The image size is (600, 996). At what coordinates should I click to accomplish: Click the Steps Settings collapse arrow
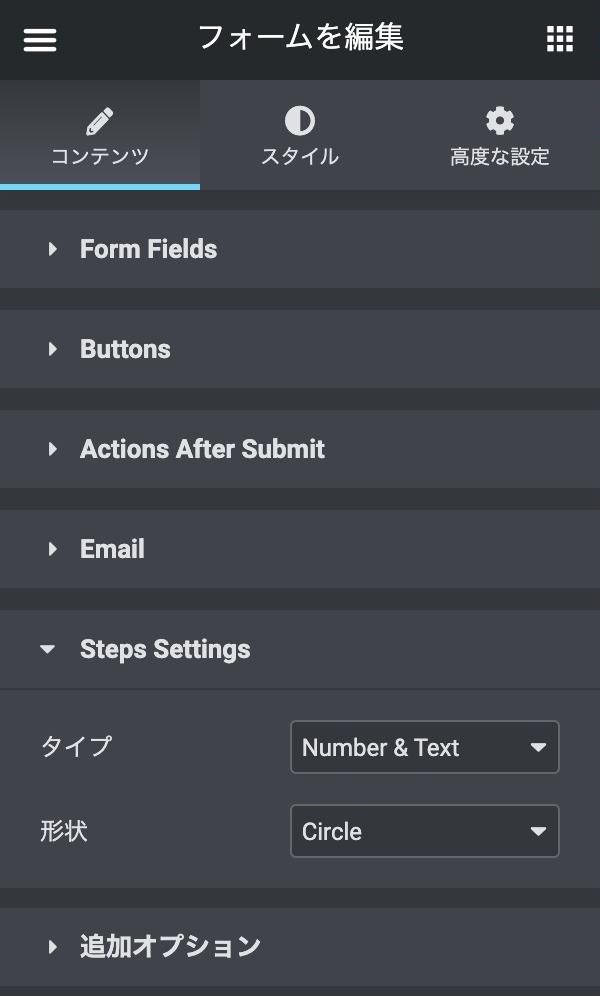(x=48, y=649)
